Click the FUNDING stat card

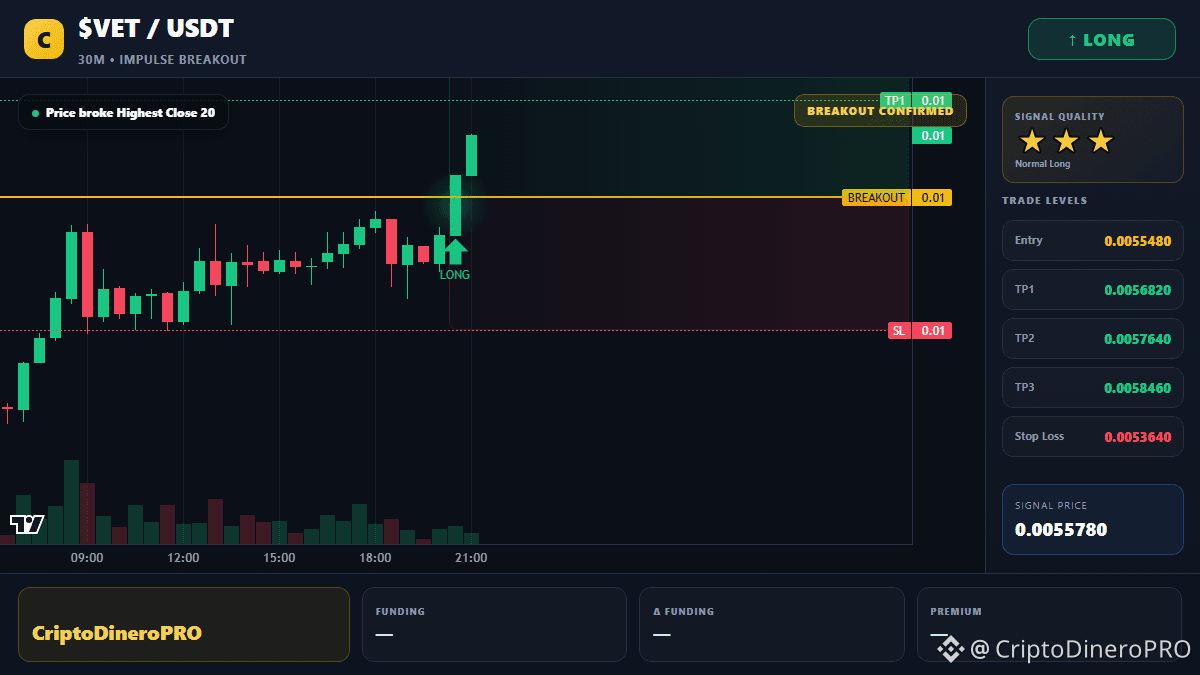coord(494,624)
